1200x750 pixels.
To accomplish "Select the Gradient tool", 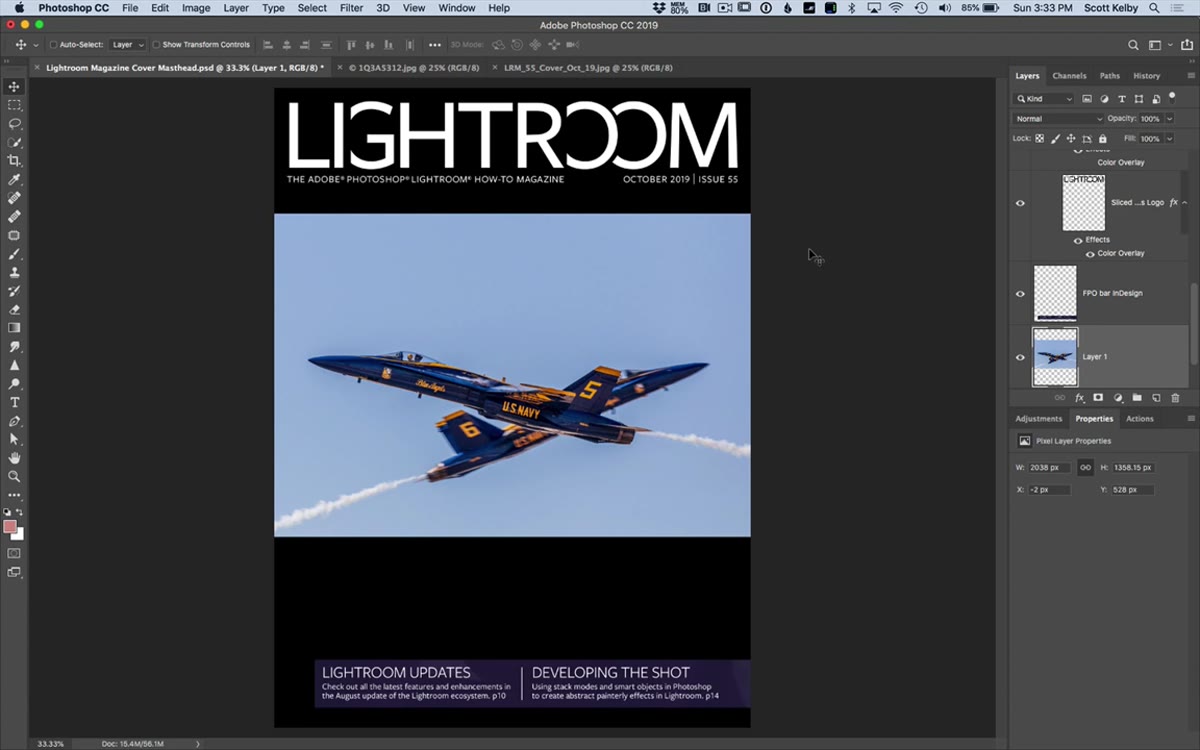I will coord(14,327).
